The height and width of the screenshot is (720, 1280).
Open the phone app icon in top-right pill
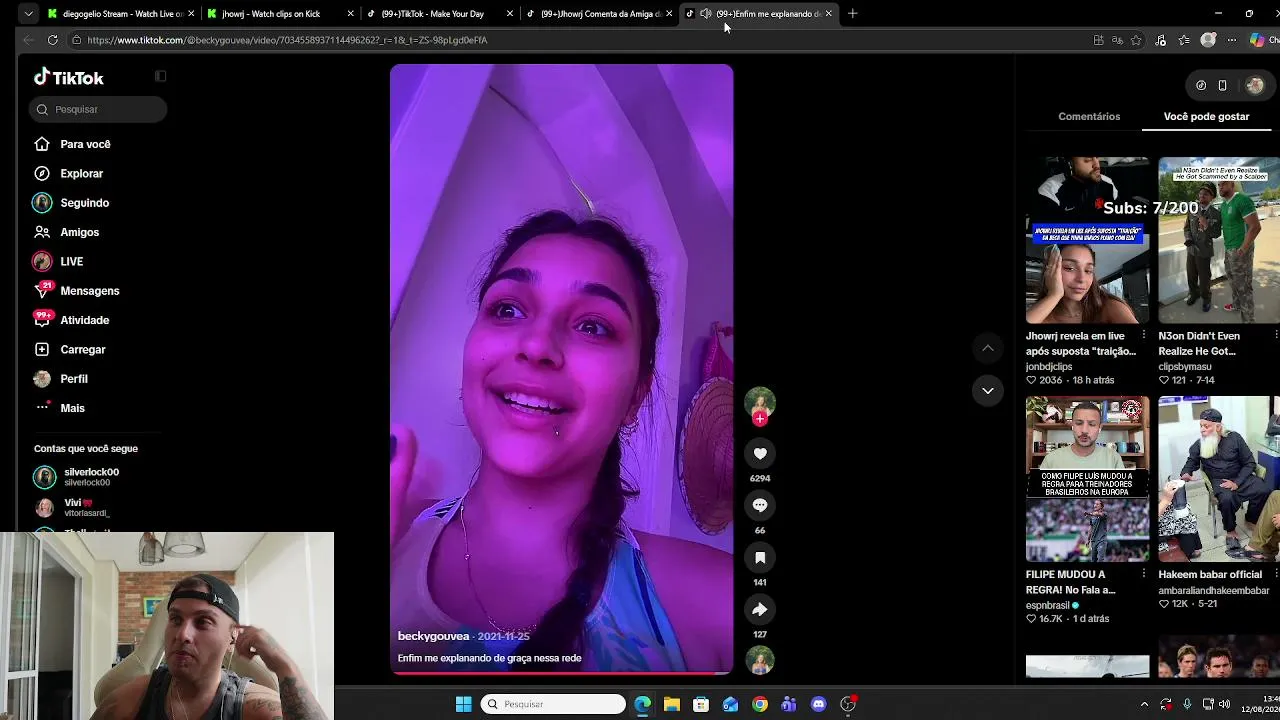click(x=1222, y=86)
